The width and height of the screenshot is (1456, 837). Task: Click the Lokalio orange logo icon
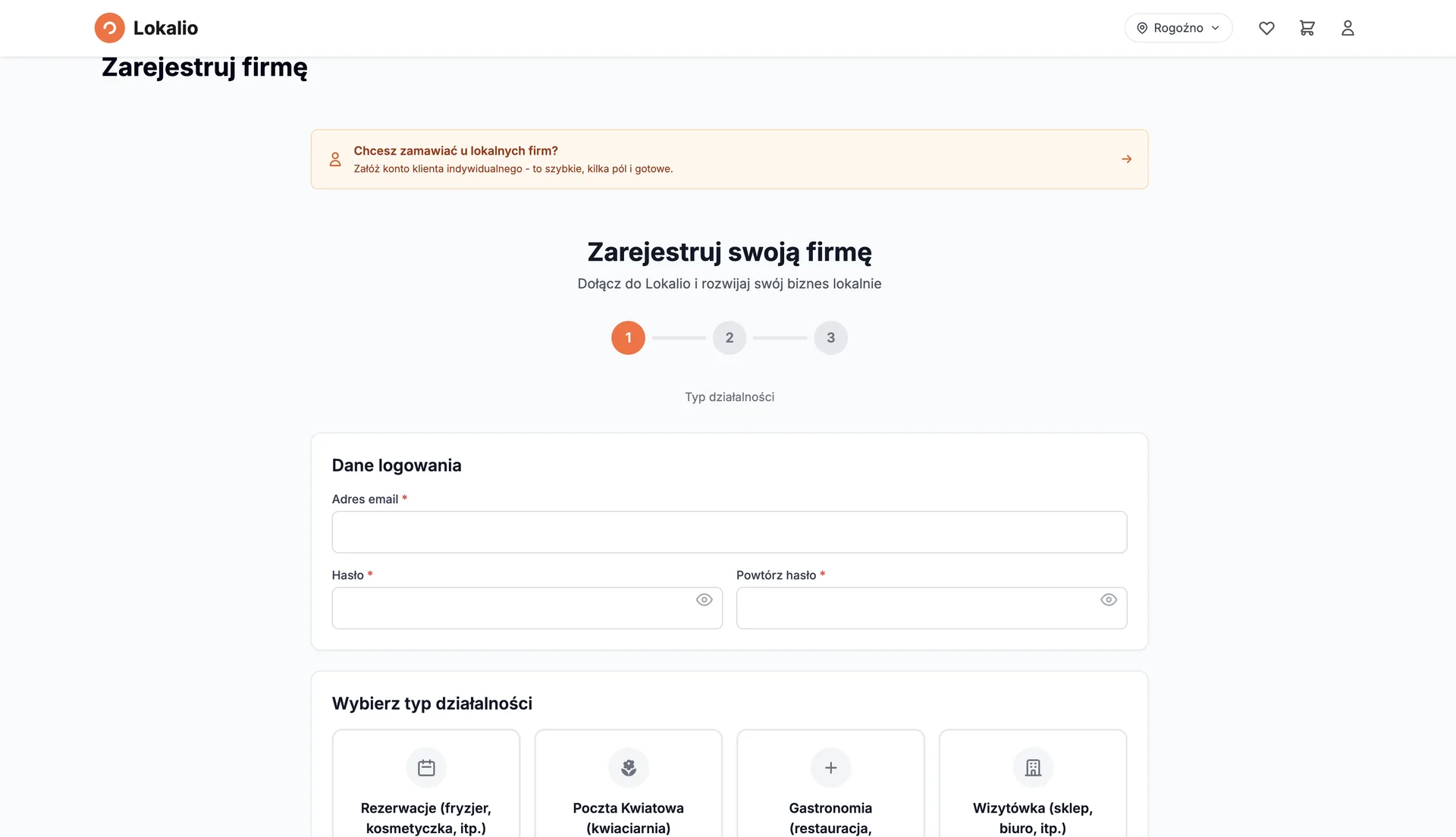point(109,28)
